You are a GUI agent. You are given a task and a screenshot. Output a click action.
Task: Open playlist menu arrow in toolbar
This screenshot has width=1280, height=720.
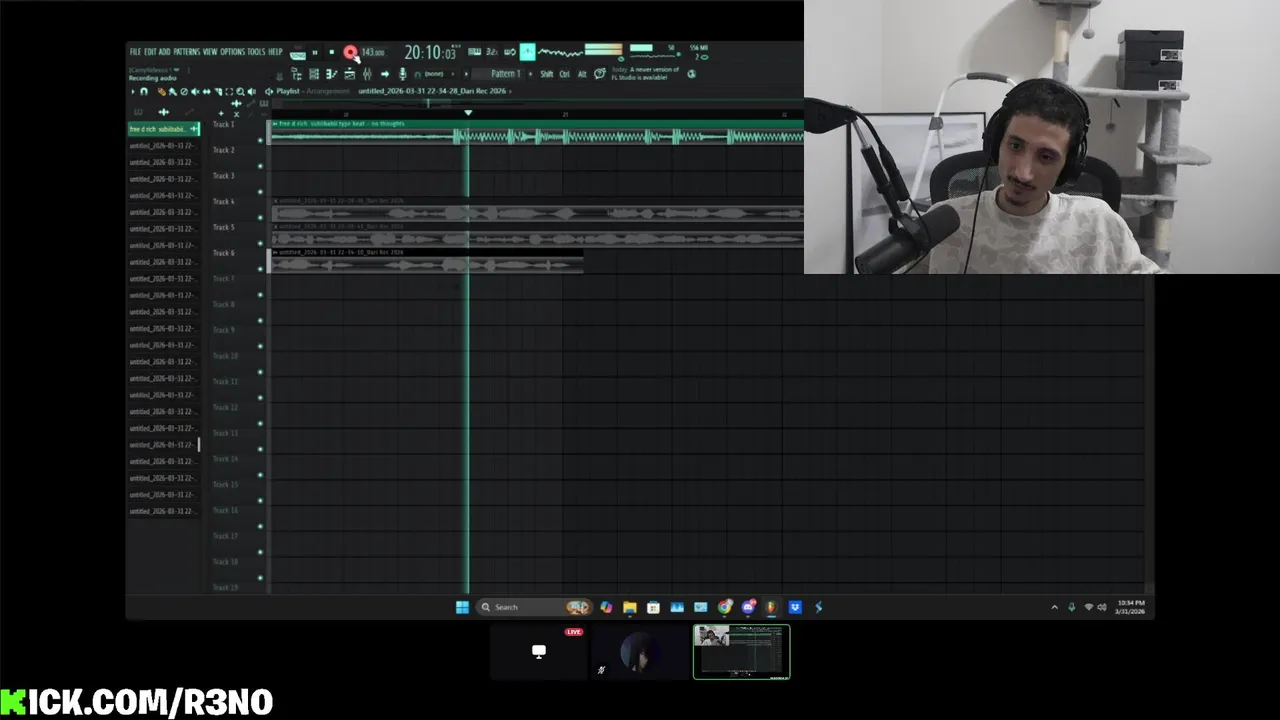133,92
